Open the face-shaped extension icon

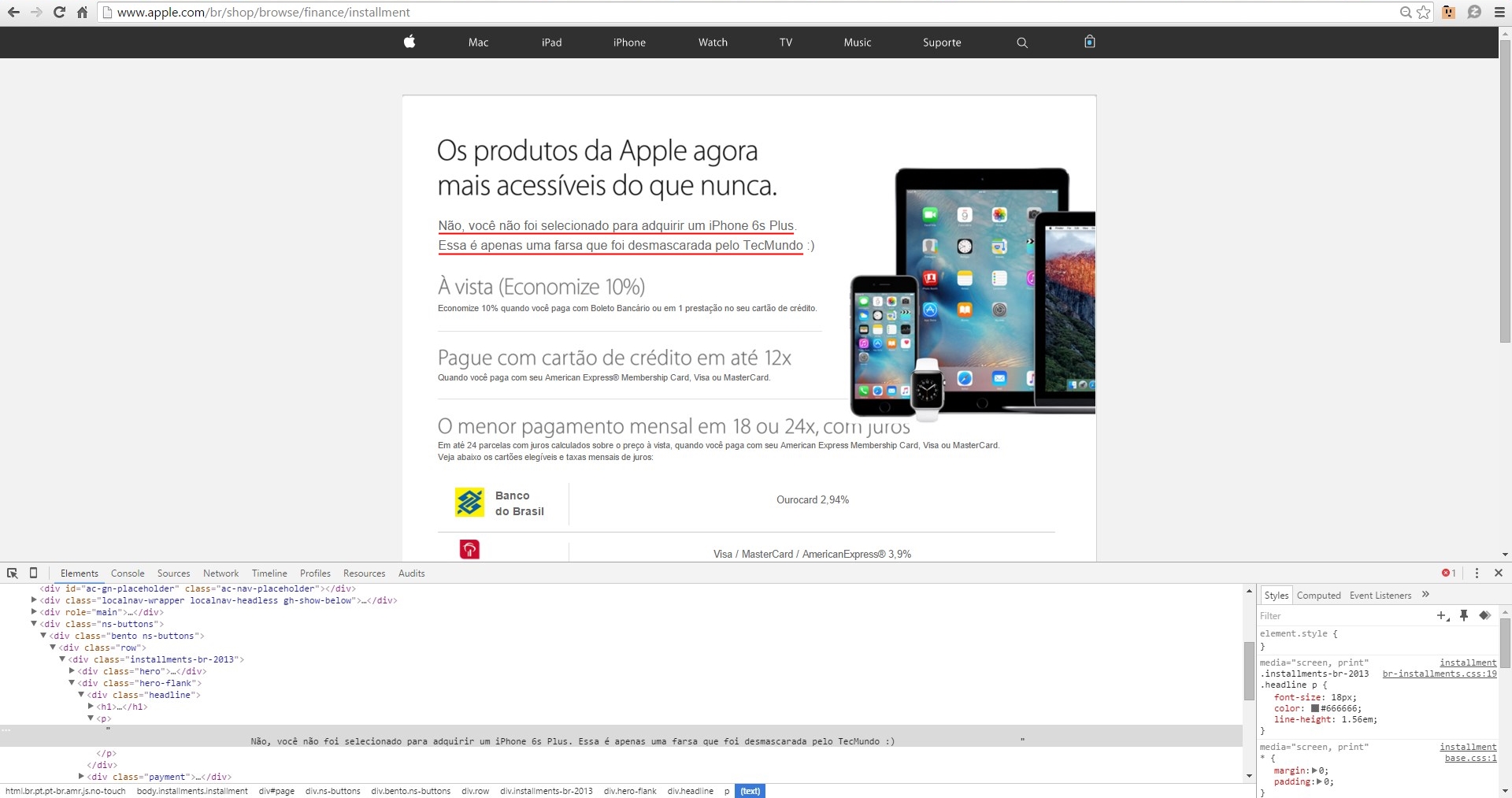click(1448, 12)
